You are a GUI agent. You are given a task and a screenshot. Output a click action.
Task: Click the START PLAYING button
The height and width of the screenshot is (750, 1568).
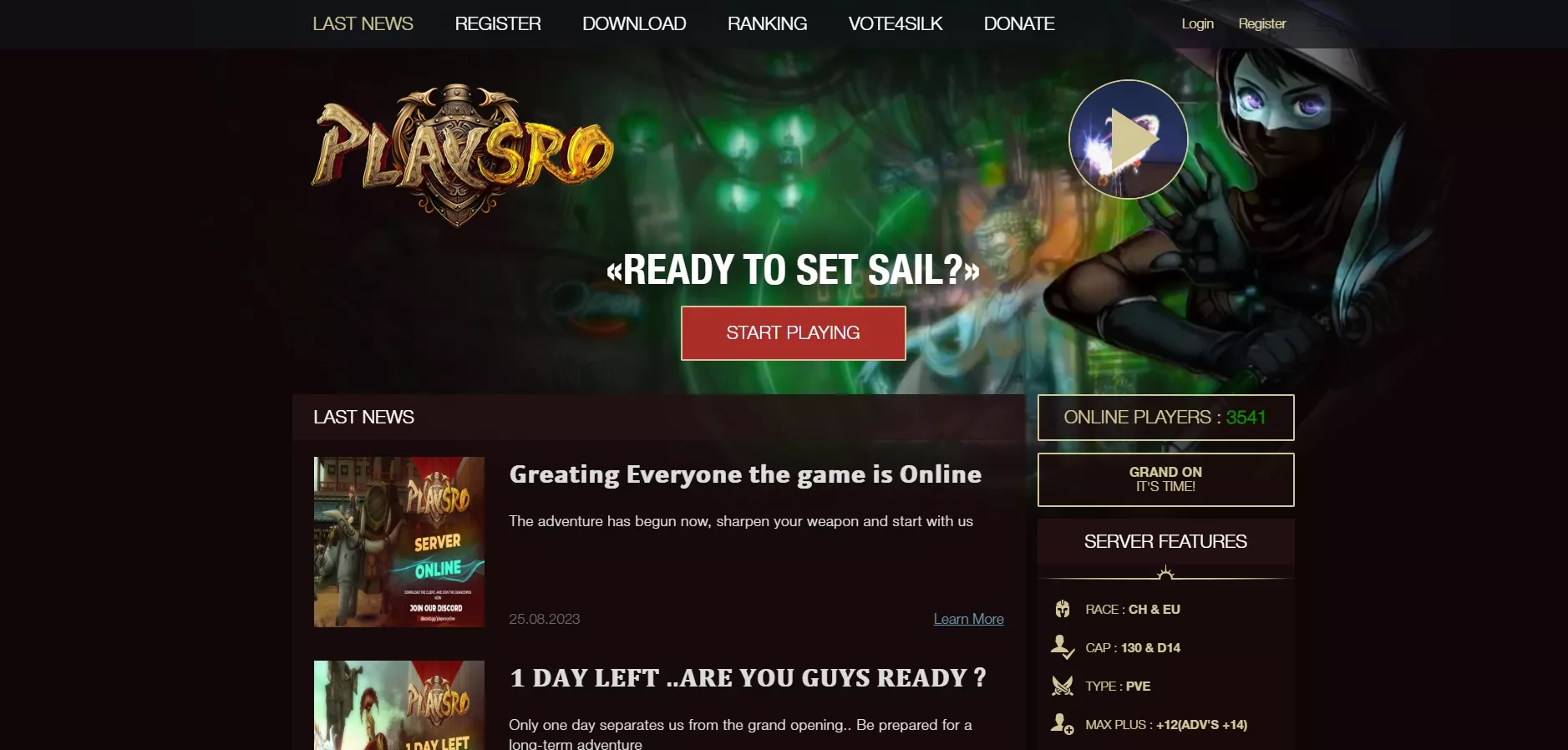coord(793,333)
